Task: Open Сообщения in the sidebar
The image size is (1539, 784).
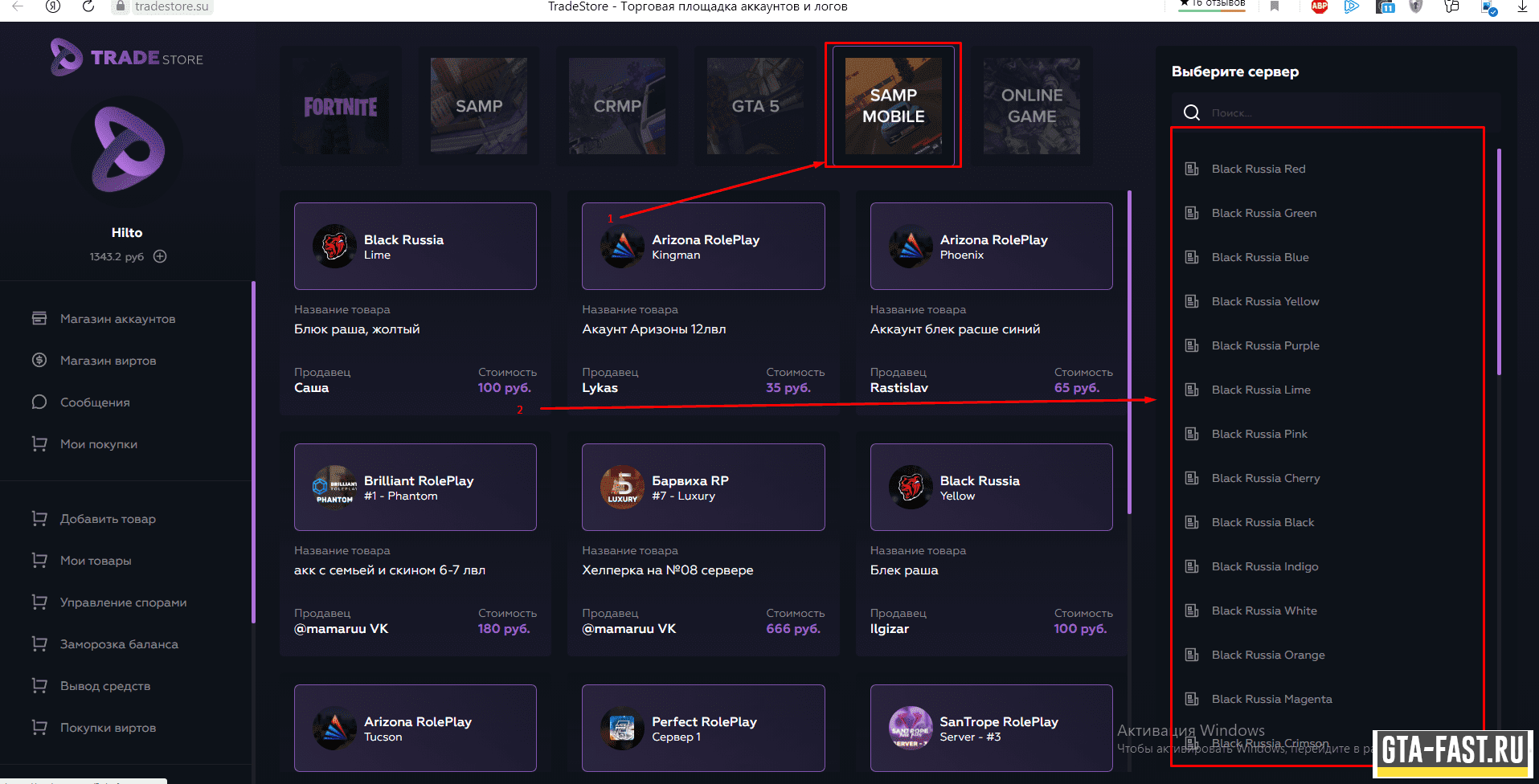Action: (95, 402)
